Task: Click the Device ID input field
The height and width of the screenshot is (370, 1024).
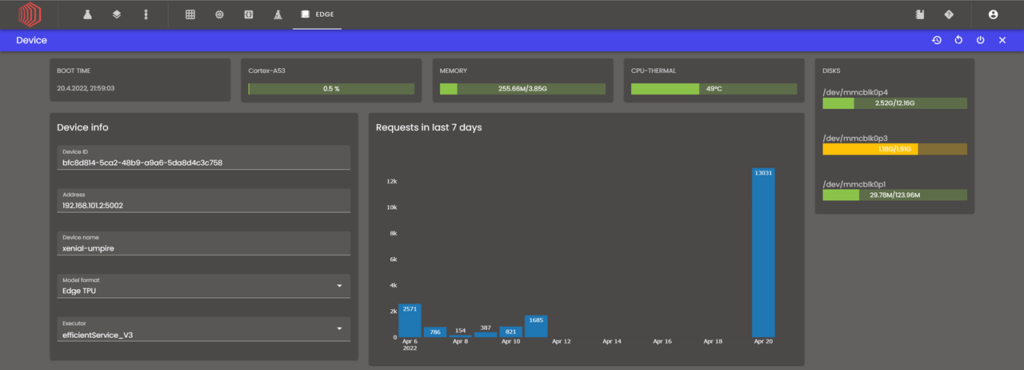Action: coord(204,157)
